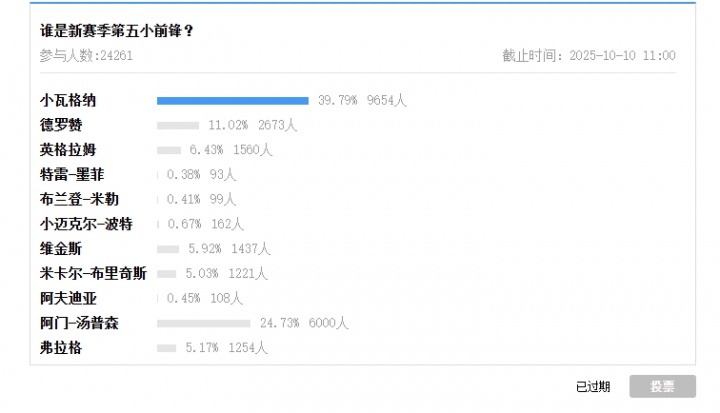Image resolution: width=720 pixels, height=413 pixels.
Task: Select the 小迈克尔-波特 option
Action: coord(86,224)
